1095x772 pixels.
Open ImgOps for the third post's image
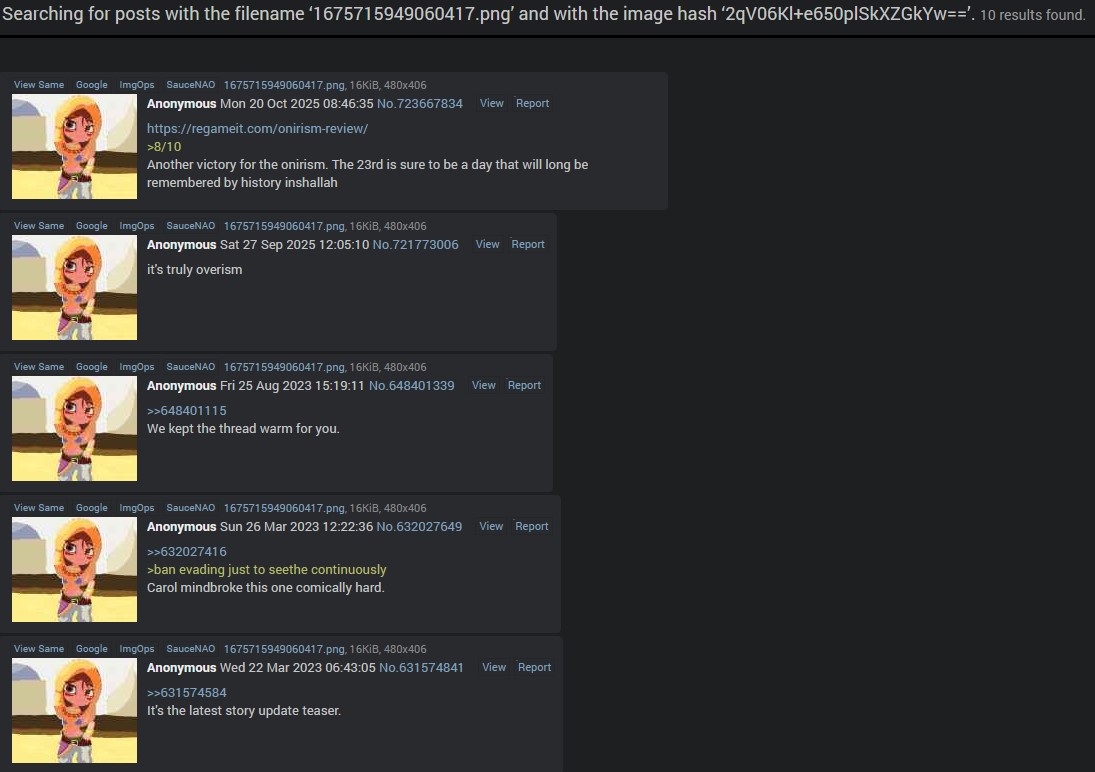pos(137,367)
